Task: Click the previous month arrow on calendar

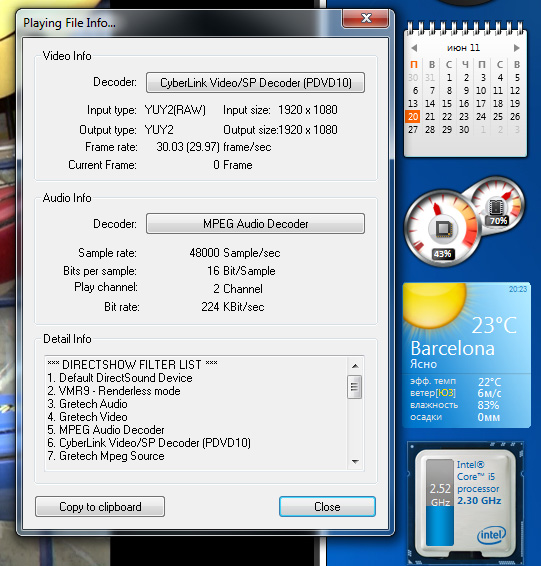Action: point(414,48)
